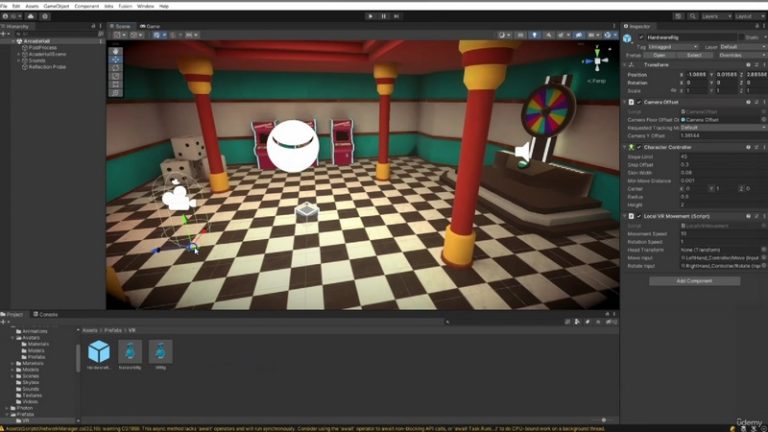Toggle the HardwareRig active checkbox
This screenshot has width=768, height=432.
[x=641, y=37]
